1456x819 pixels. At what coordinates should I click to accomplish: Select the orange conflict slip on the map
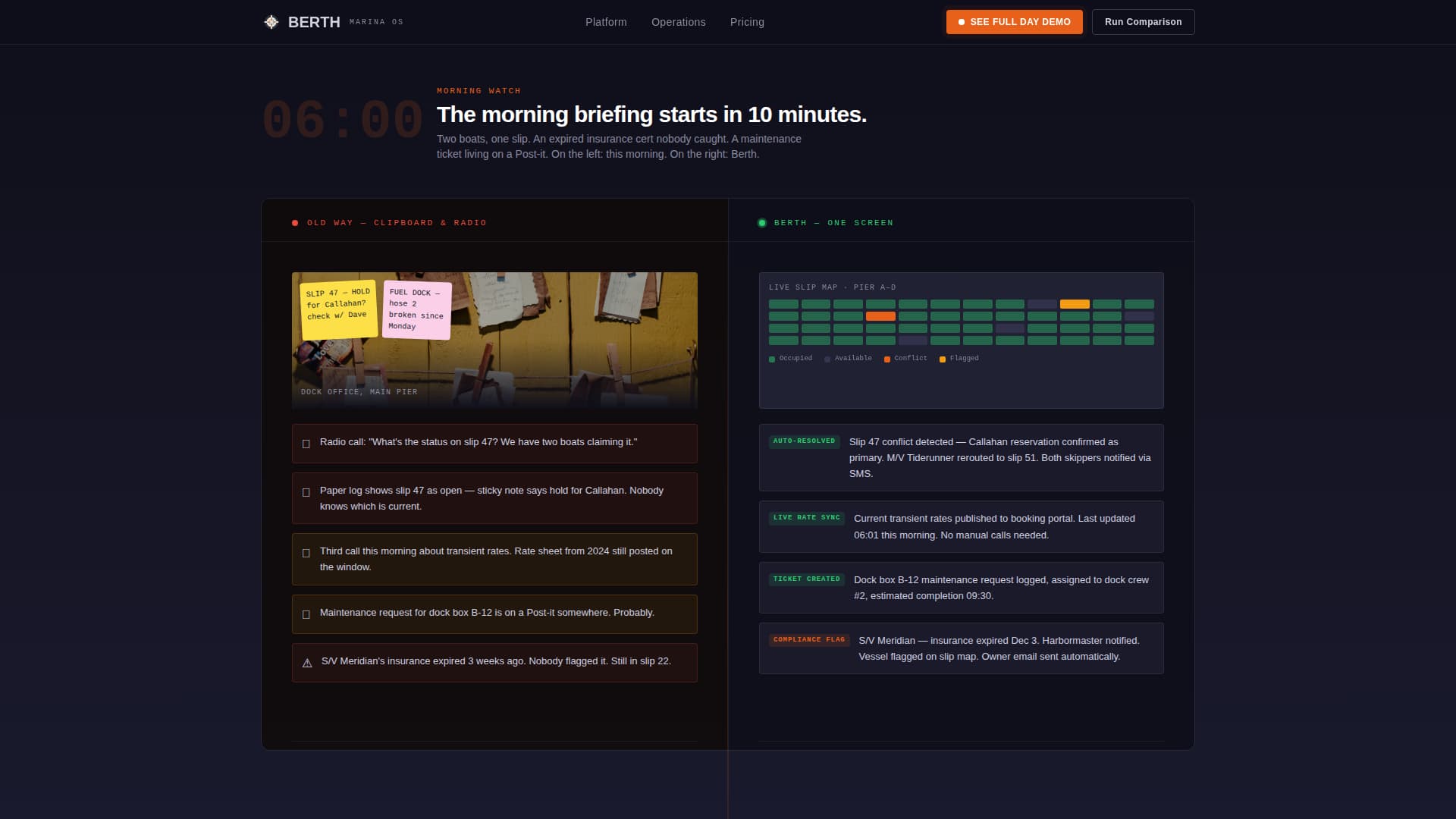(x=880, y=316)
